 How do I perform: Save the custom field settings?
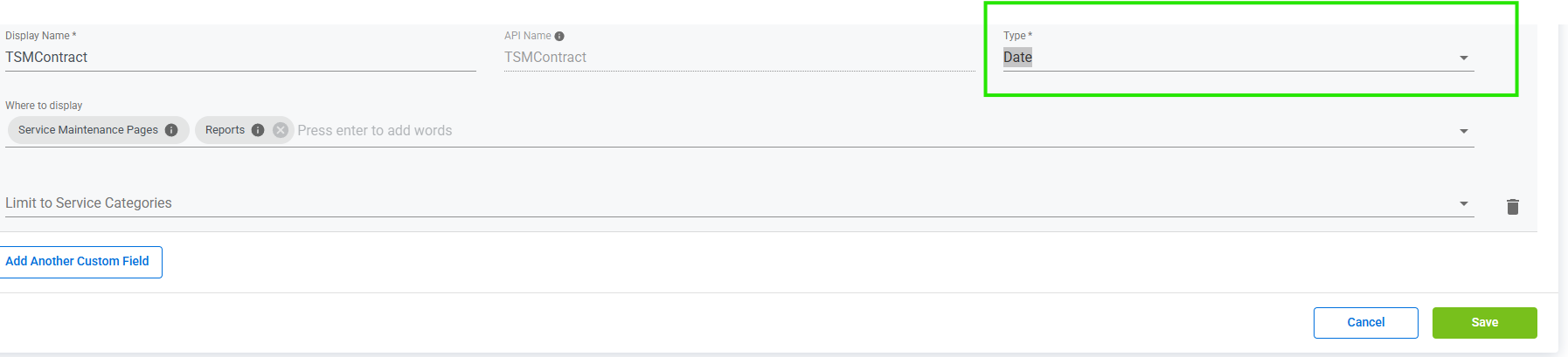pos(1484,322)
